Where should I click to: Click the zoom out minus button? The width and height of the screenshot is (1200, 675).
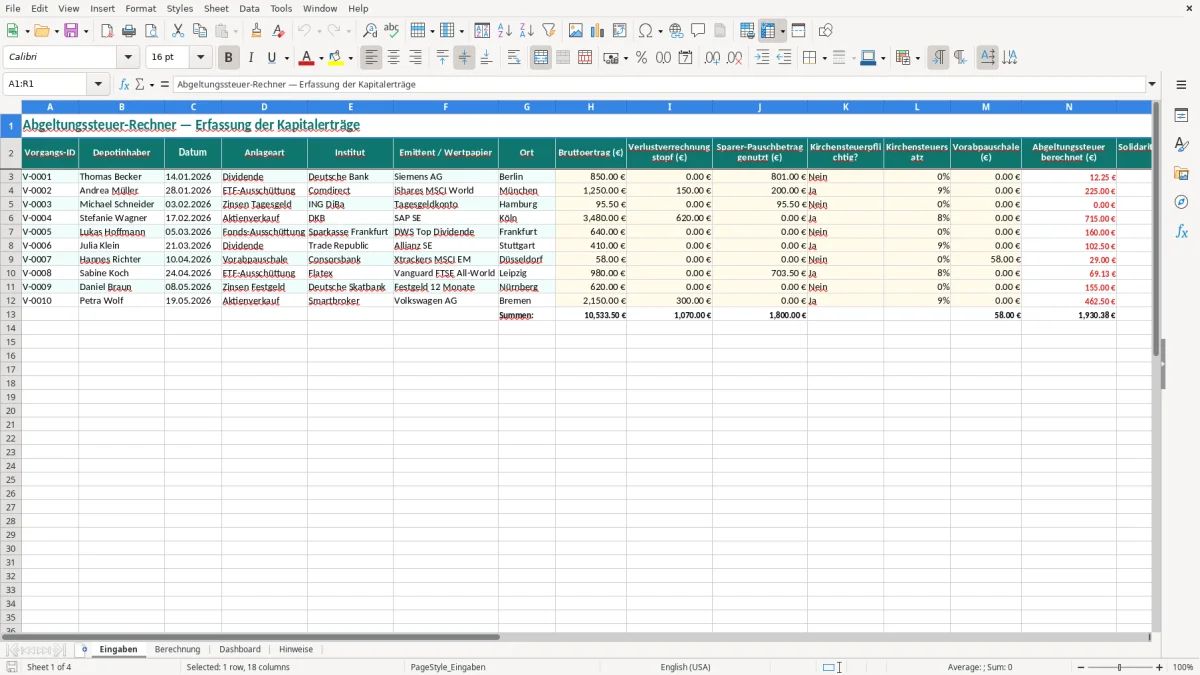(1079, 667)
